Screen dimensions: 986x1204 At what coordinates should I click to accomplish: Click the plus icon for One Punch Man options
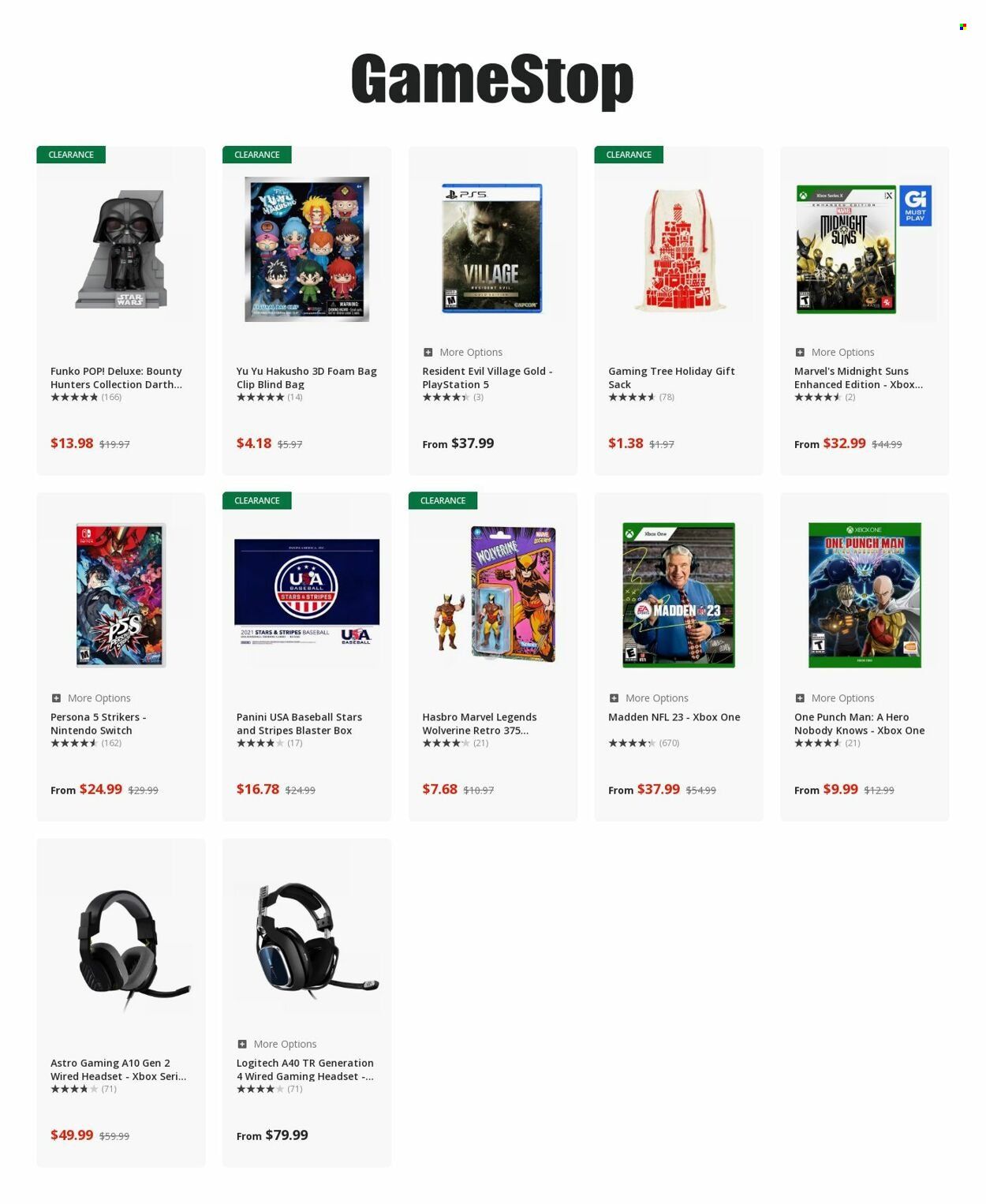pos(800,698)
